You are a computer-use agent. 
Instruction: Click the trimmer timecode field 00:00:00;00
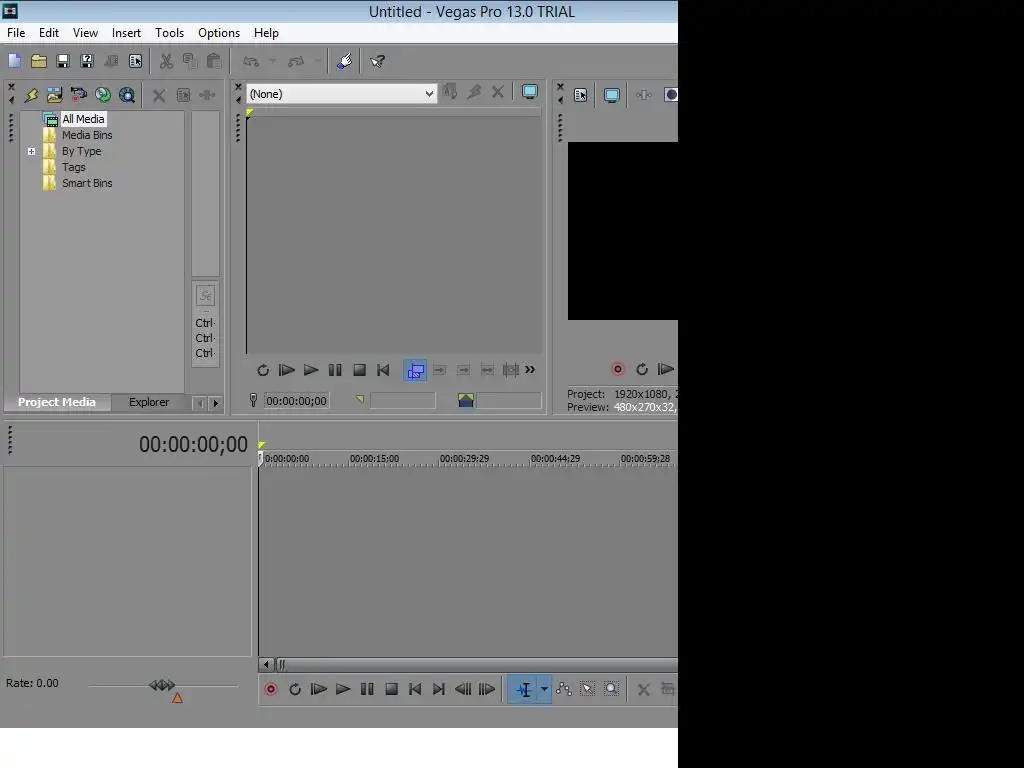pyautogui.click(x=296, y=401)
